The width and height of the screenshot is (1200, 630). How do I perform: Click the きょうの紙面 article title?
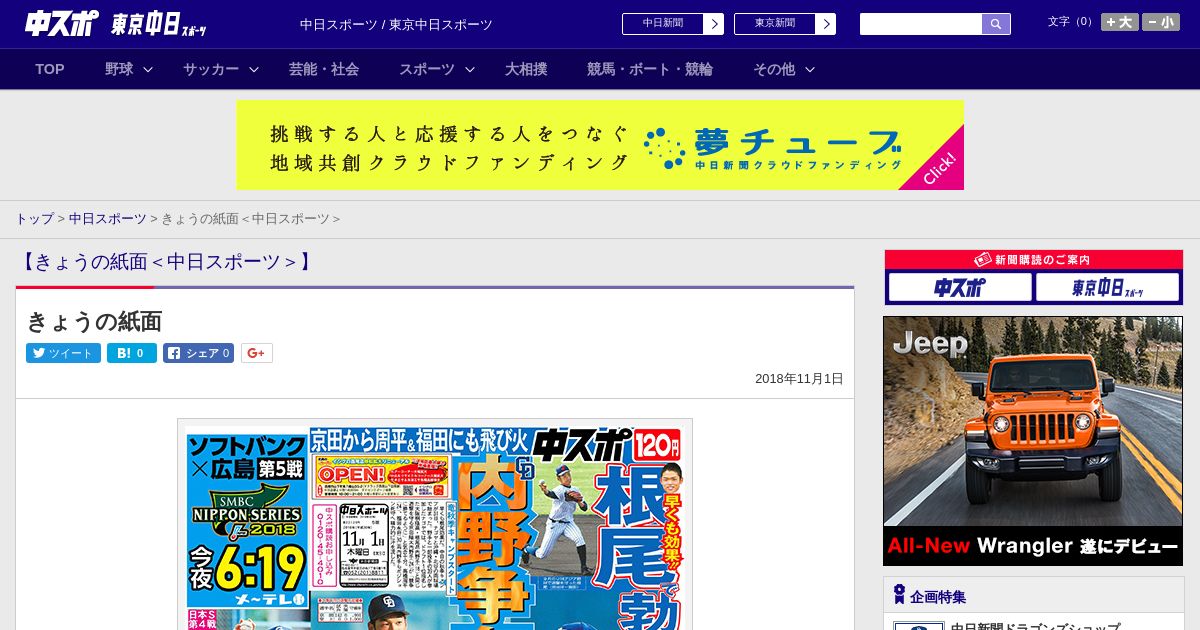click(x=94, y=321)
